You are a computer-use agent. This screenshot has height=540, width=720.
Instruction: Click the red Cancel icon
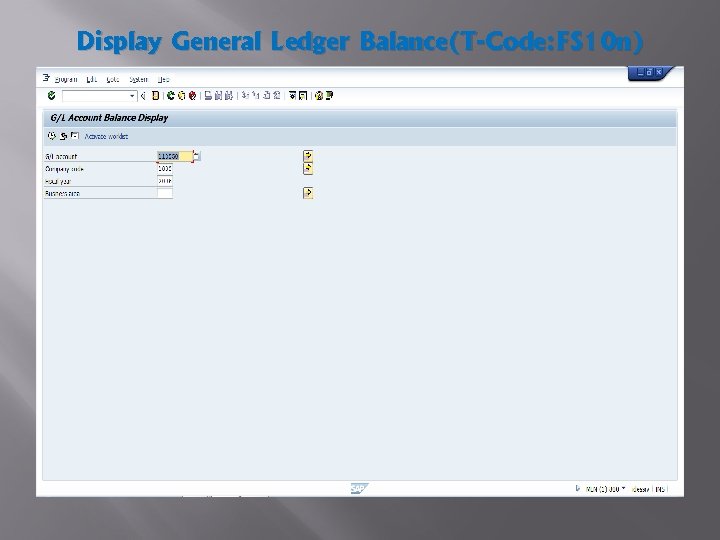click(192, 96)
